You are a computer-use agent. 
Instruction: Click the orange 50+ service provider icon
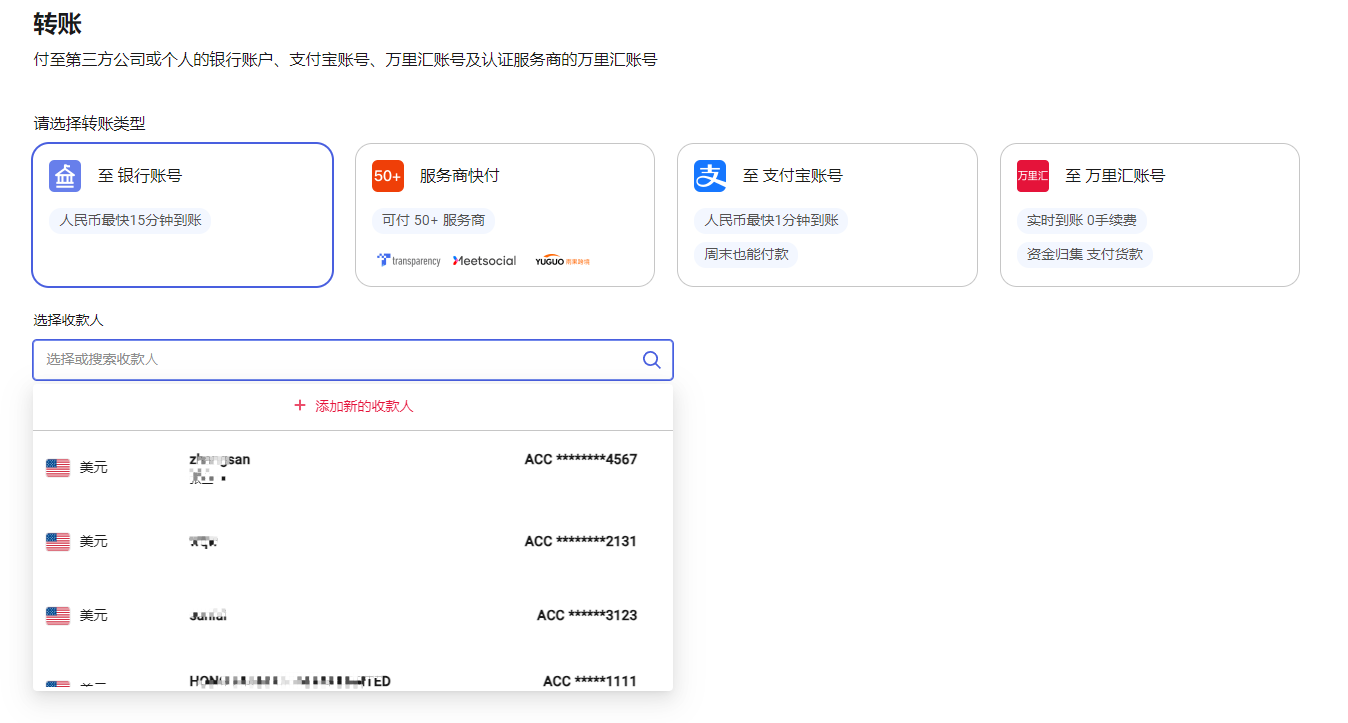click(x=388, y=176)
